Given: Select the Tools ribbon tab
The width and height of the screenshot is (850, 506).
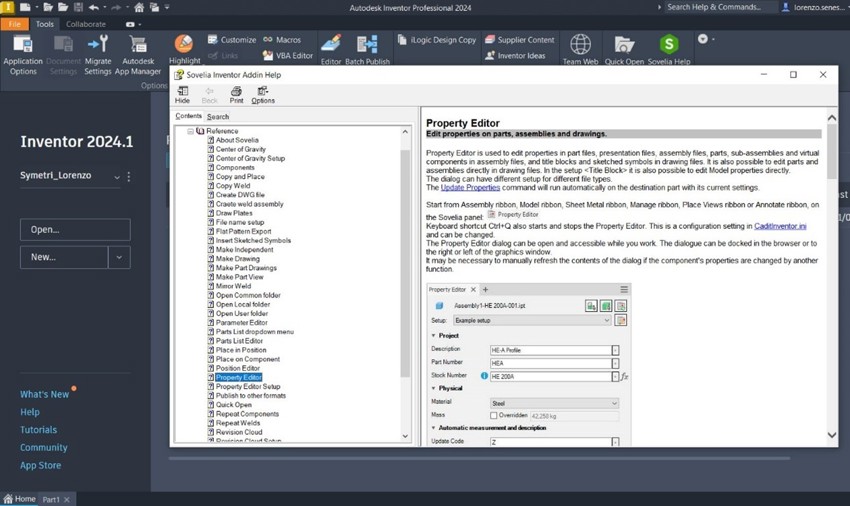Looking at the screenshot, I should click(x=44, y=24).
